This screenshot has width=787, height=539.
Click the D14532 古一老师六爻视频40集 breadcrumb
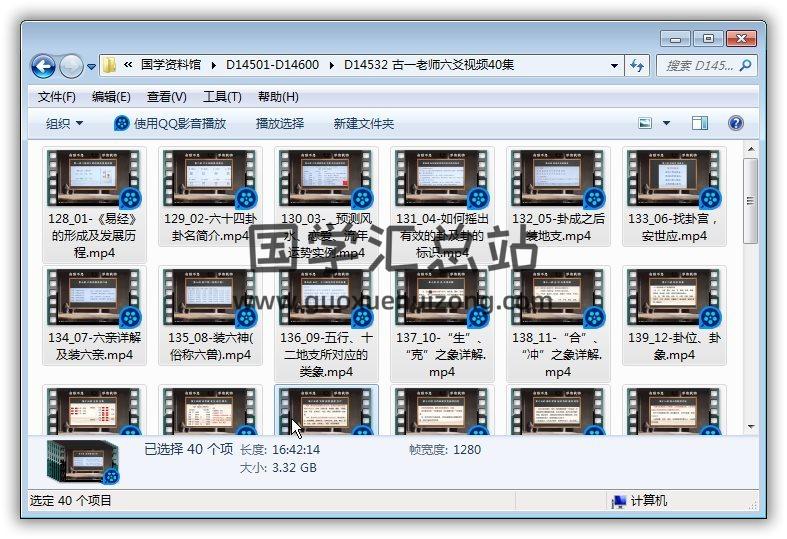tap(429, 65)
